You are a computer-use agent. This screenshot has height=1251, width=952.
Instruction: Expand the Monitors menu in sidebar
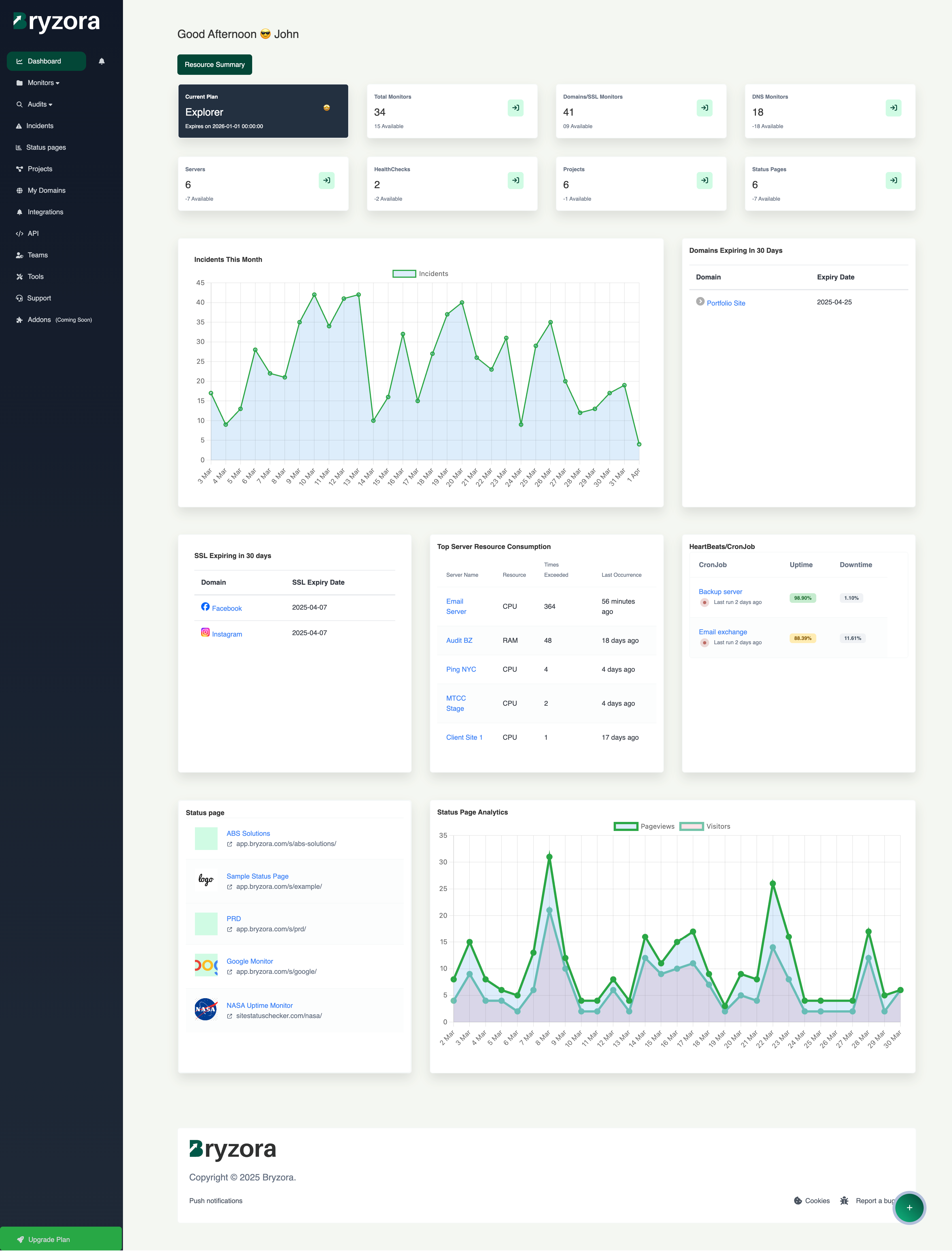tap(44, 83)
